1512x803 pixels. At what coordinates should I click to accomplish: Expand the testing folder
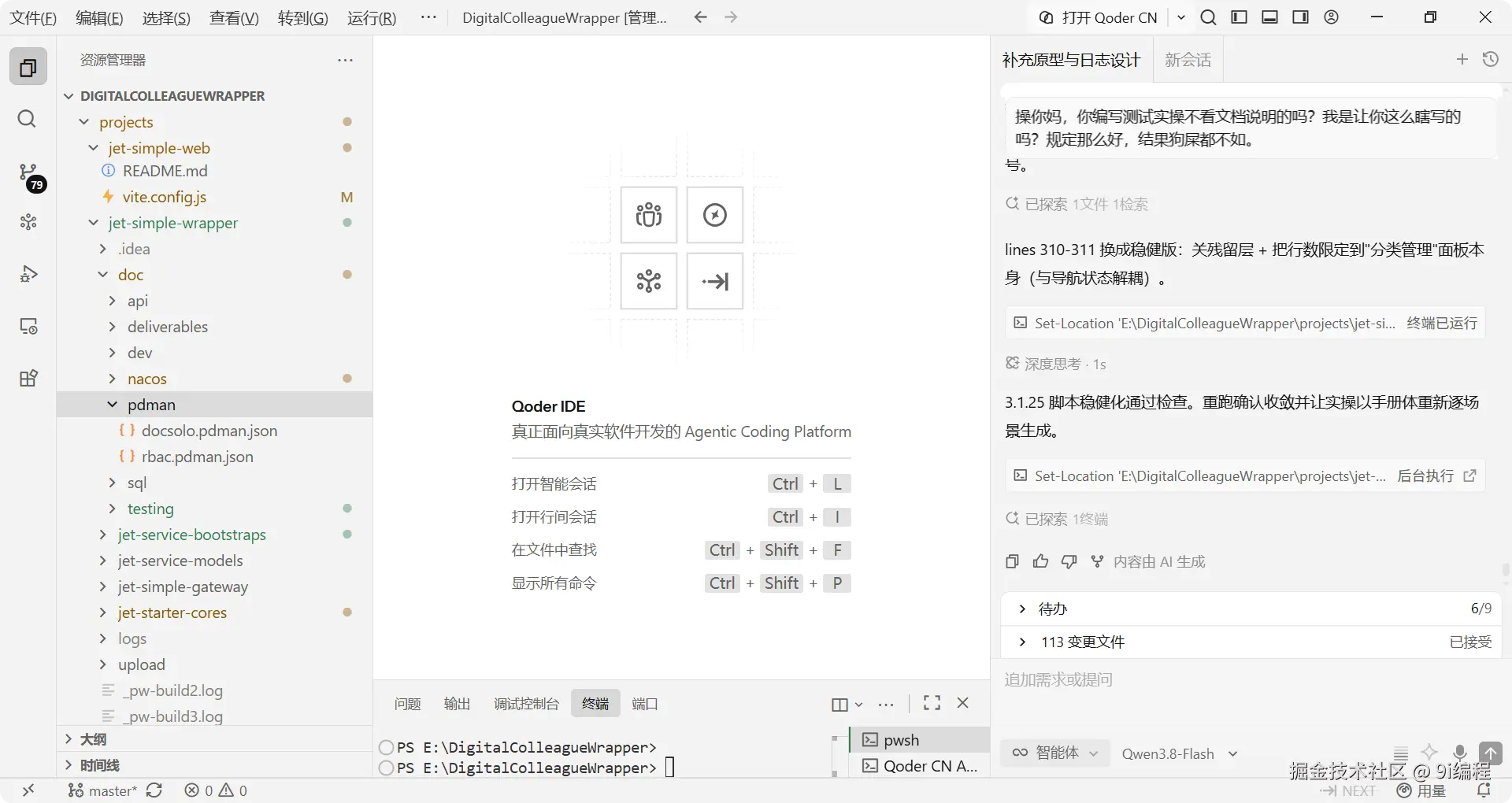pos(112,509)
